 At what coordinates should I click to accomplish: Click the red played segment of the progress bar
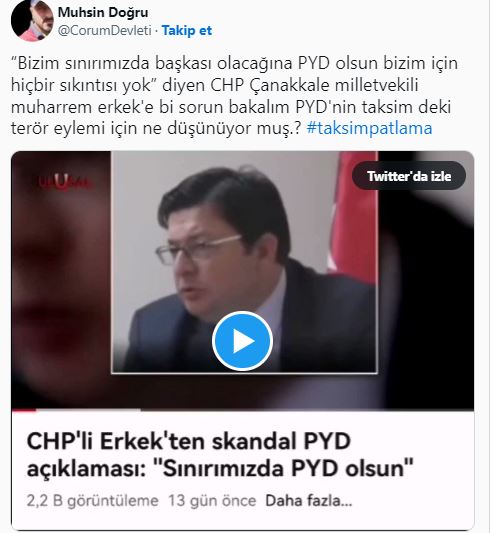[24, 410]
